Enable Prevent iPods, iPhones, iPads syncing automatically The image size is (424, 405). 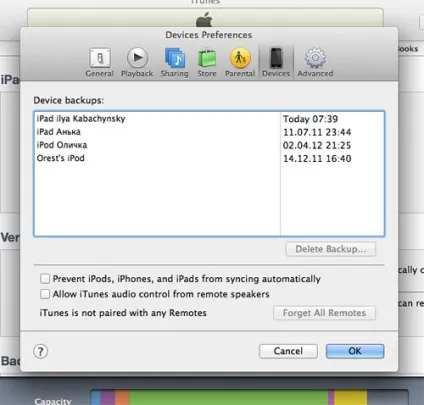(x=45, y=279)
